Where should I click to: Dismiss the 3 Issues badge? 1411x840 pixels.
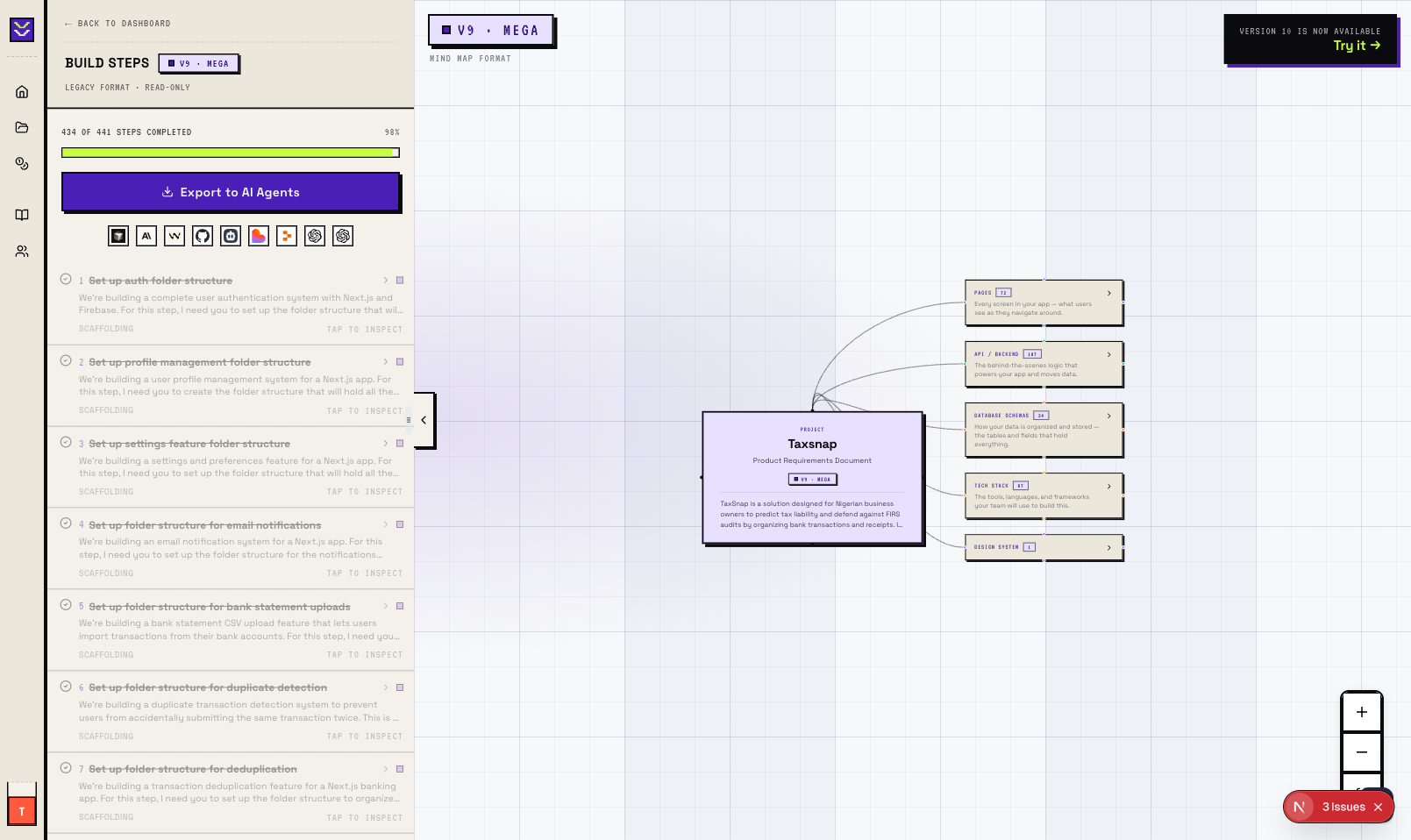pyautogui.click(x=1379, y=808)
